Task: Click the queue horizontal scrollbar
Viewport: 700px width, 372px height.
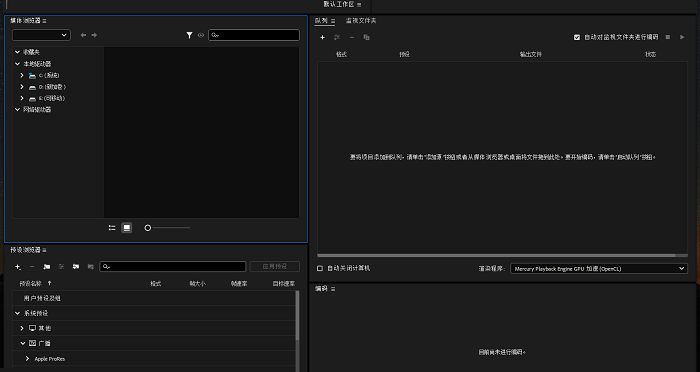Action: point(496,255)
